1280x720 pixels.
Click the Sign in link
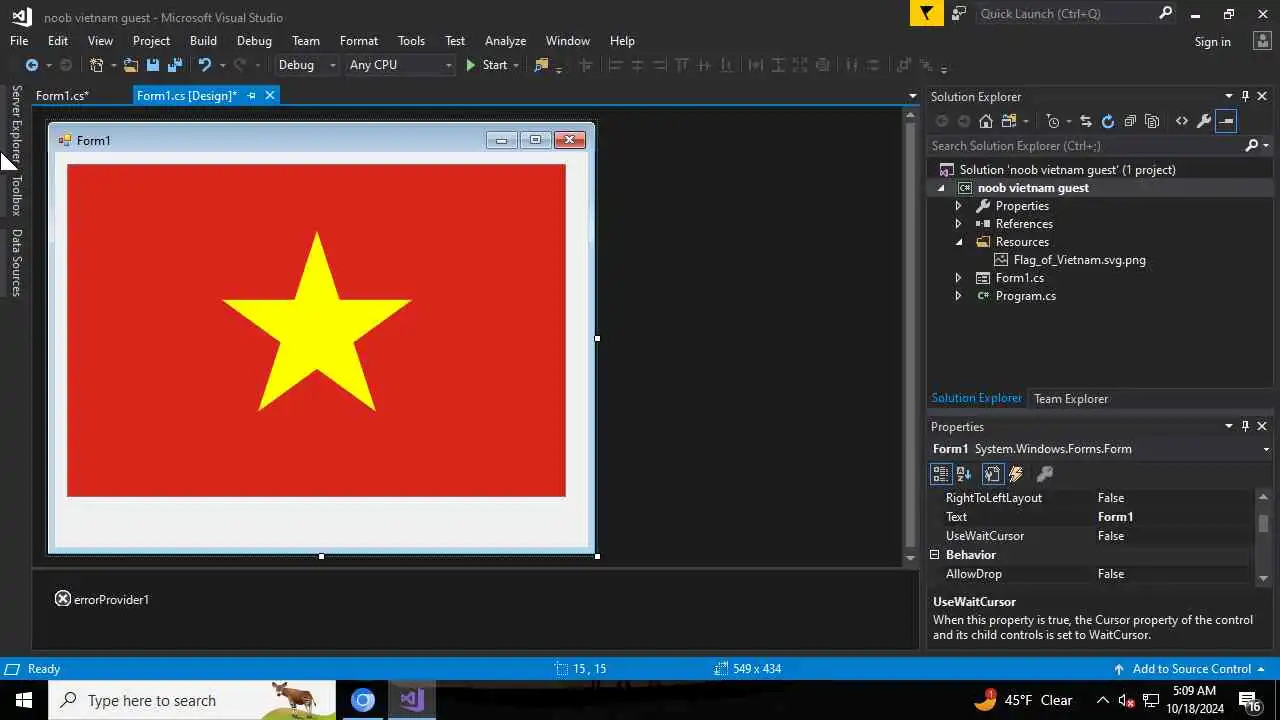click(x=1212, y=41)
